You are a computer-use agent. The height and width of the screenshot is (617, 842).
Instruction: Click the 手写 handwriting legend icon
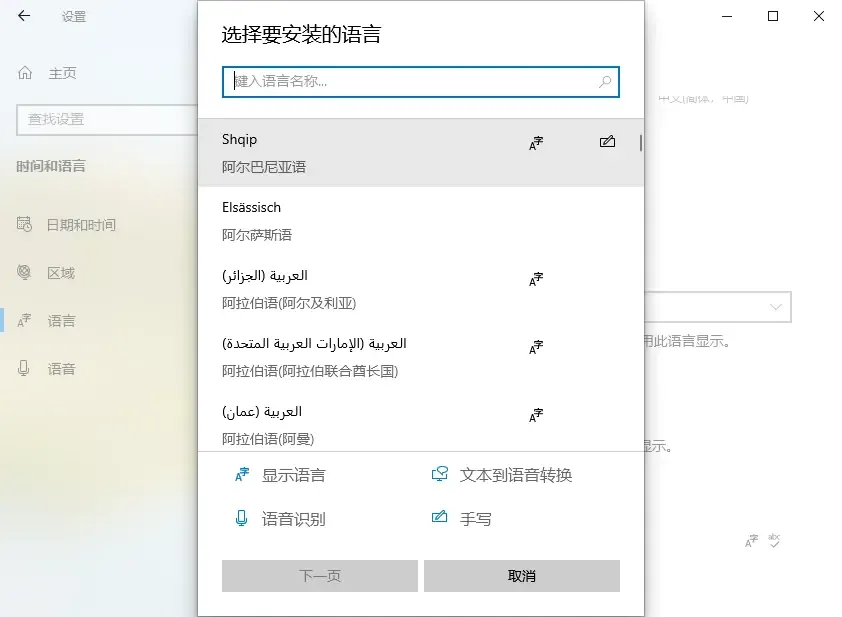pos(439,517)
